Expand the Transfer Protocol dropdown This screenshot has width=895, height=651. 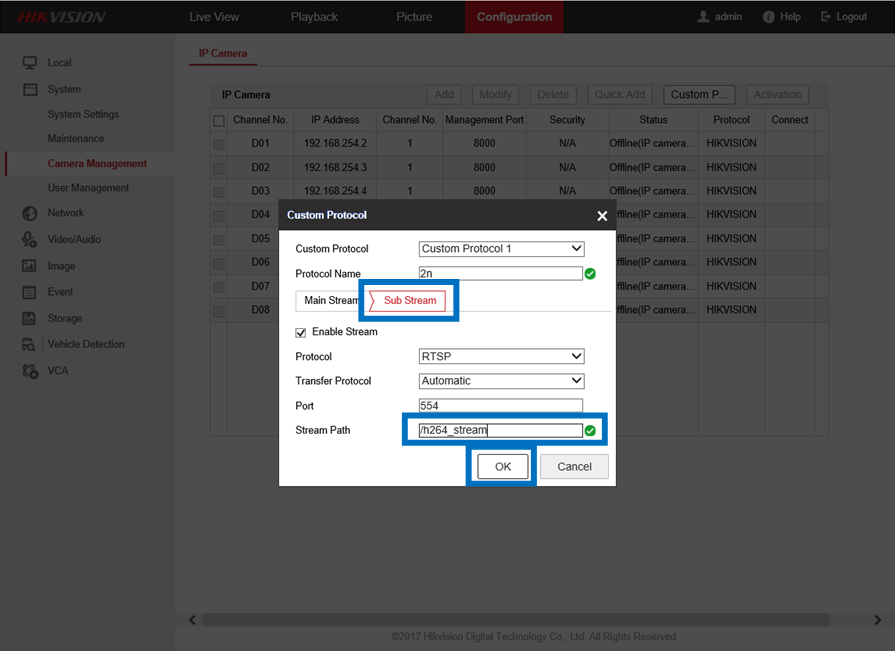tap(501, 381)
